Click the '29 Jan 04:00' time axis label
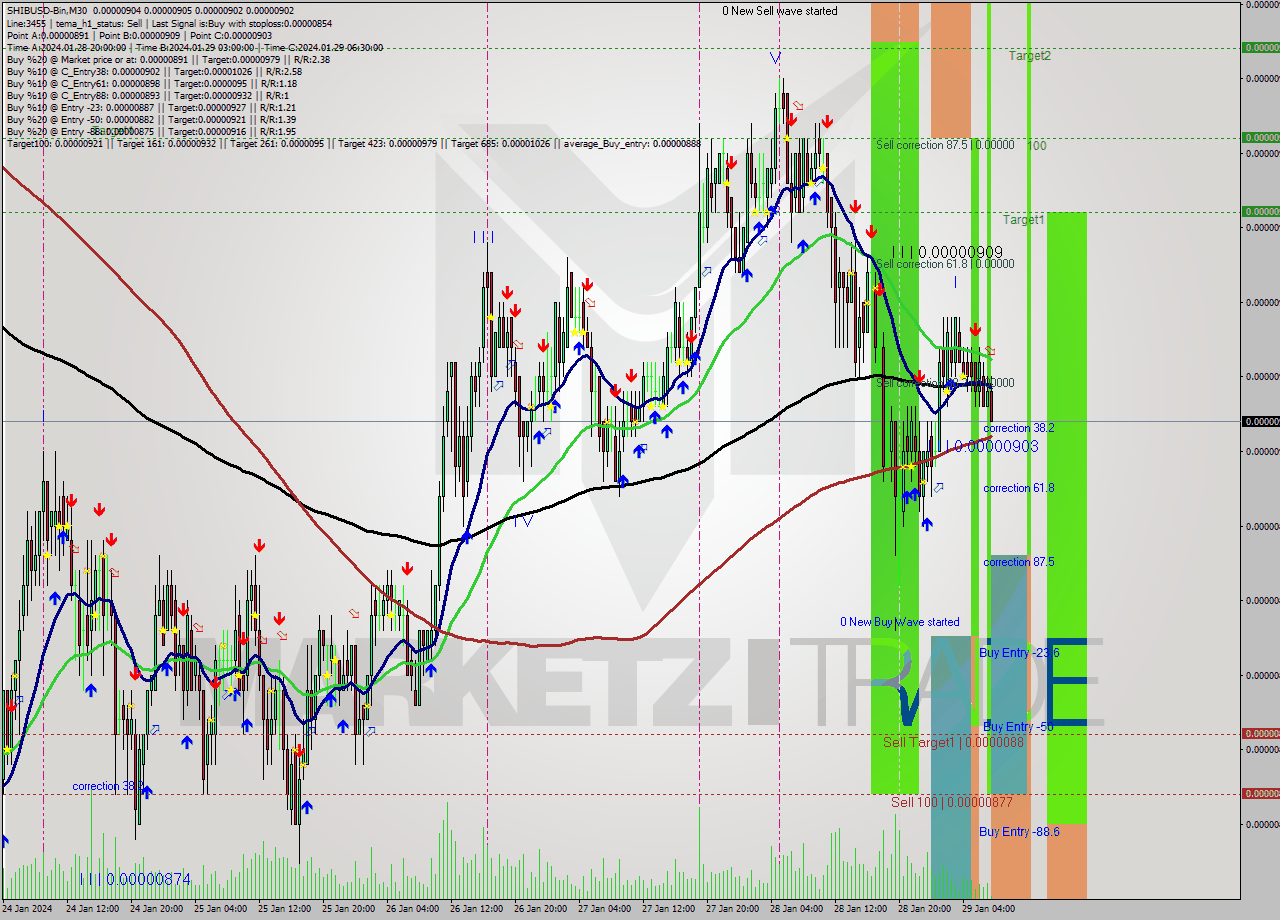The height and width of the screenshot is (920, 1280). 989,909
